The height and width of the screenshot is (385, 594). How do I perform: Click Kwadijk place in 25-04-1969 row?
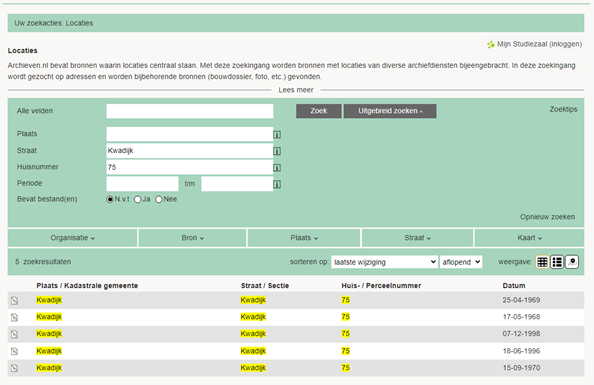[x=49, y=300]
